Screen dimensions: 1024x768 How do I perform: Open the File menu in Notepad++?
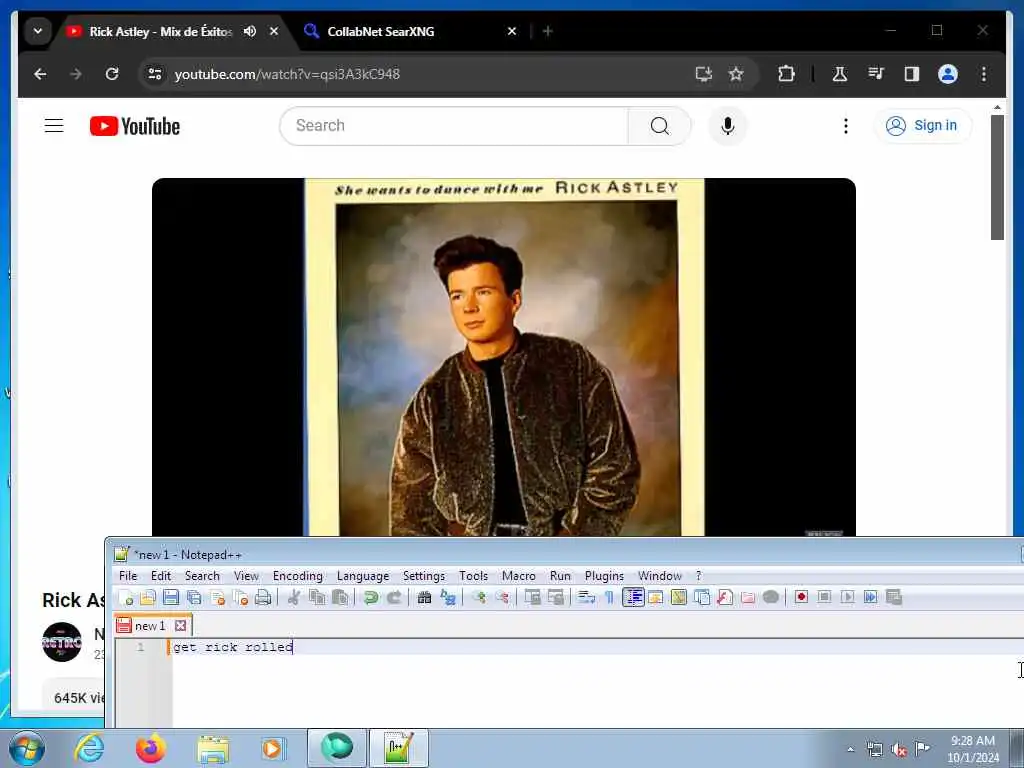click(128, 575)
